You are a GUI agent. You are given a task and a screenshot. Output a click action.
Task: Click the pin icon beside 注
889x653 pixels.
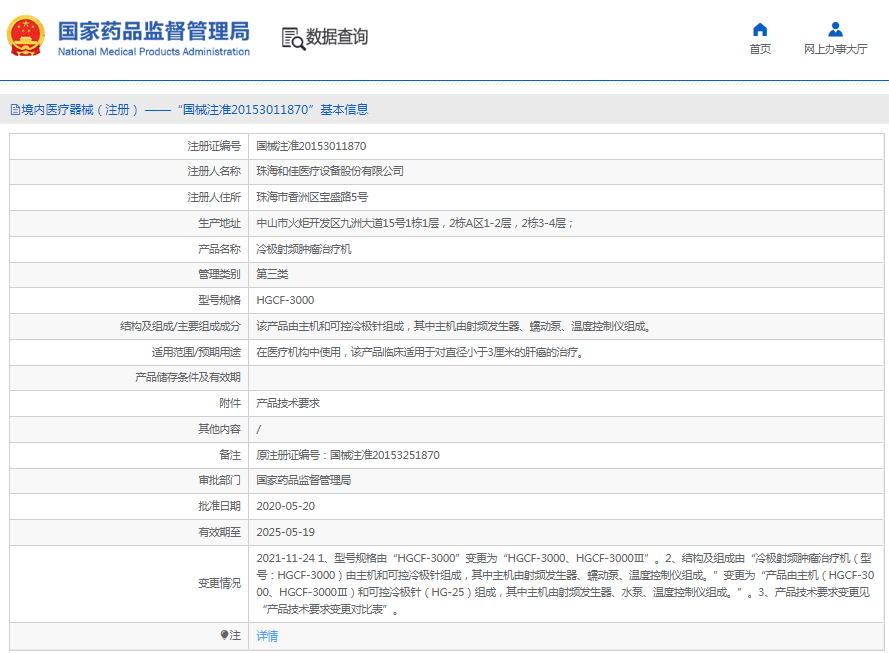click(224, 635)
